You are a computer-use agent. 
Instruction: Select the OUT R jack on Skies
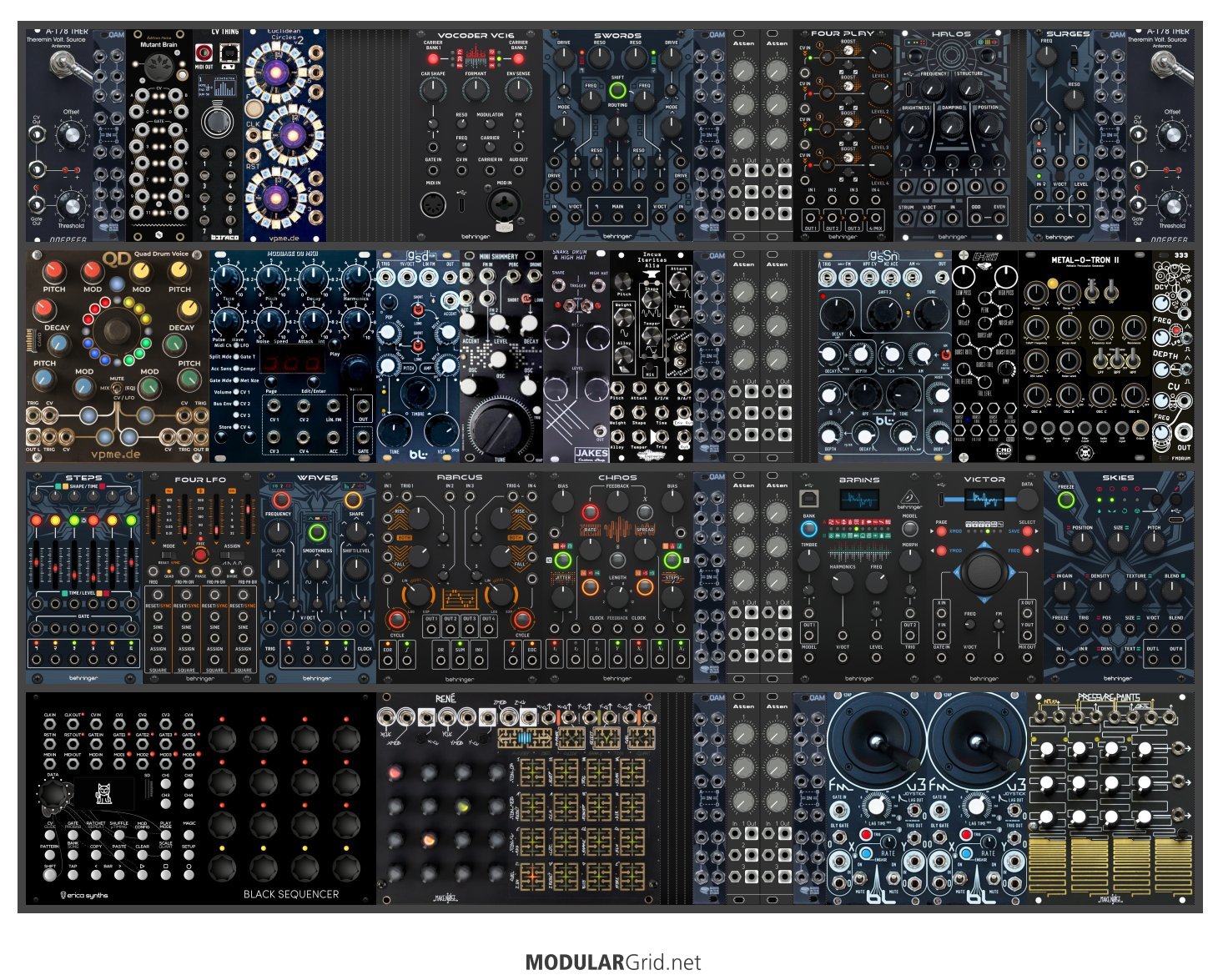click(x=1176, y=660)
